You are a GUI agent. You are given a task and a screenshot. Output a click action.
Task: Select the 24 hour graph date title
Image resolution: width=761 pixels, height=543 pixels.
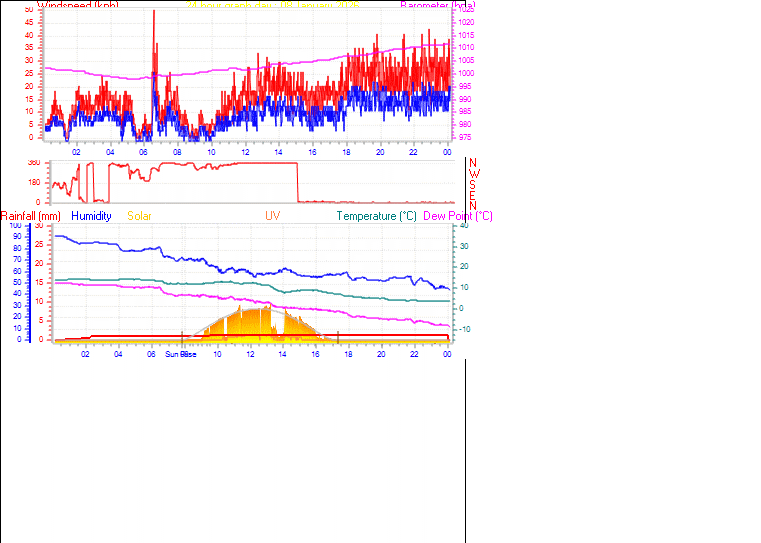click(272, 5)
